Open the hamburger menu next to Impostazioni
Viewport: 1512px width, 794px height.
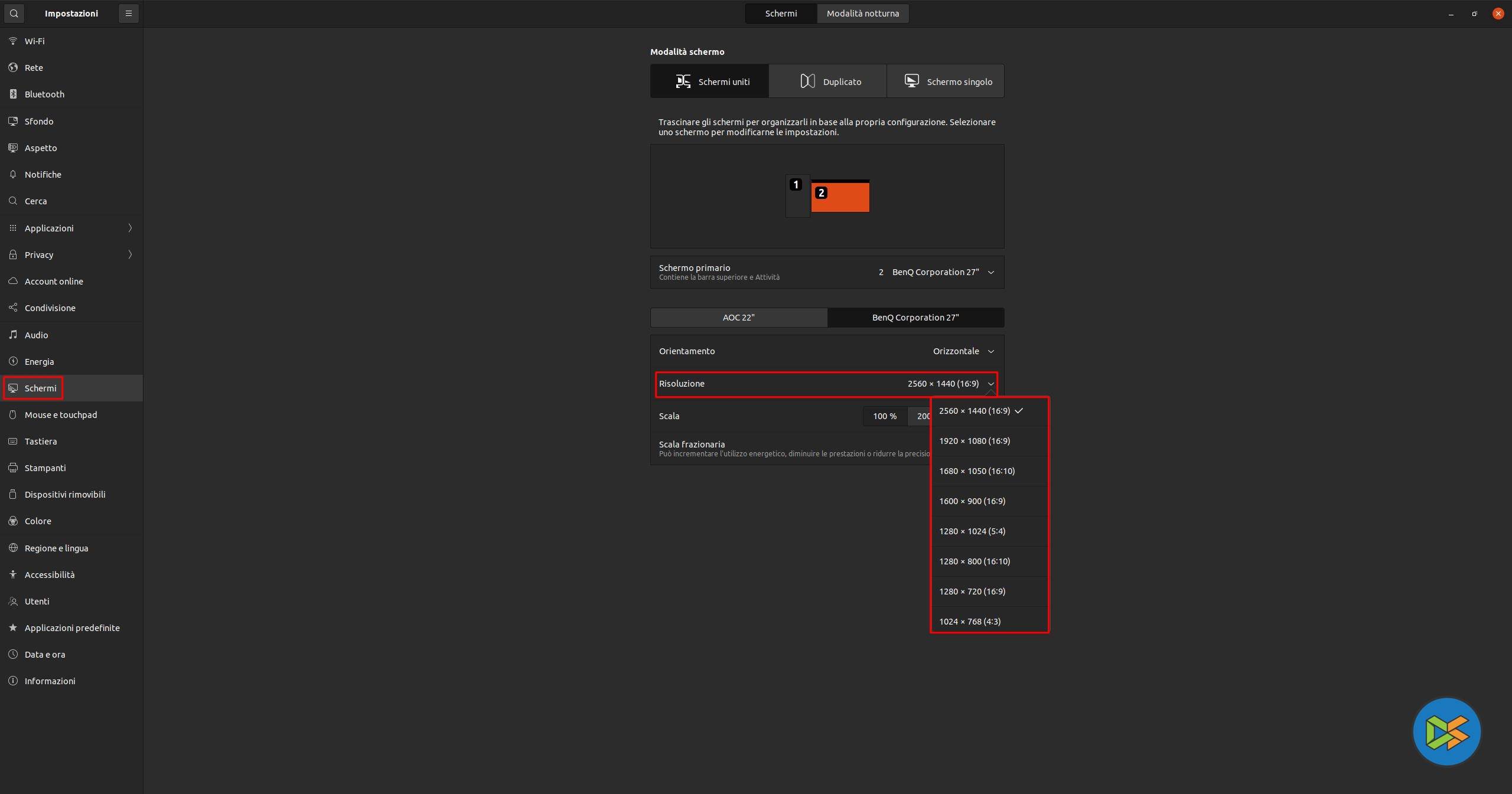128,13
